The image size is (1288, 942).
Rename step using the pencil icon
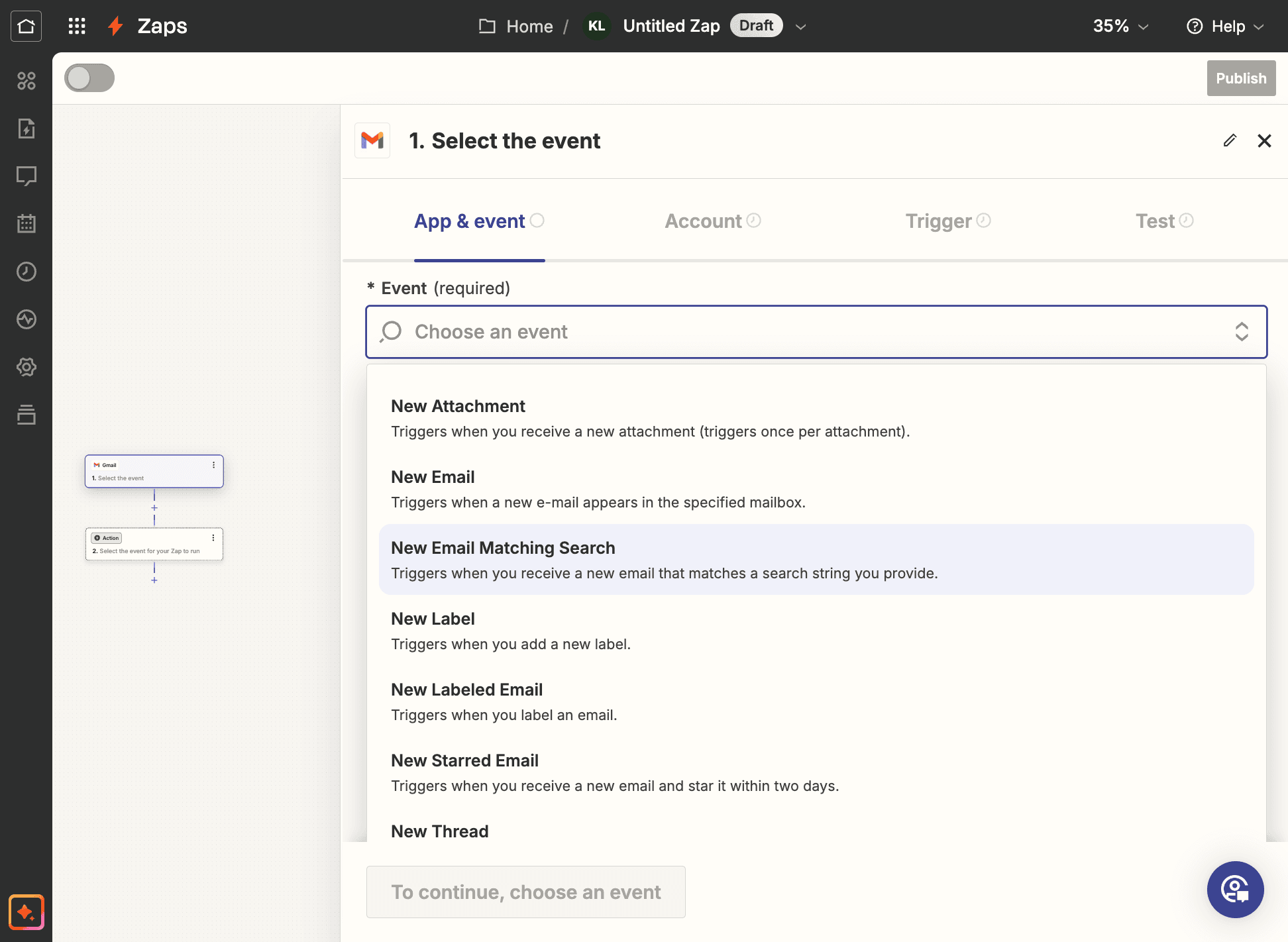(1230, 140)
